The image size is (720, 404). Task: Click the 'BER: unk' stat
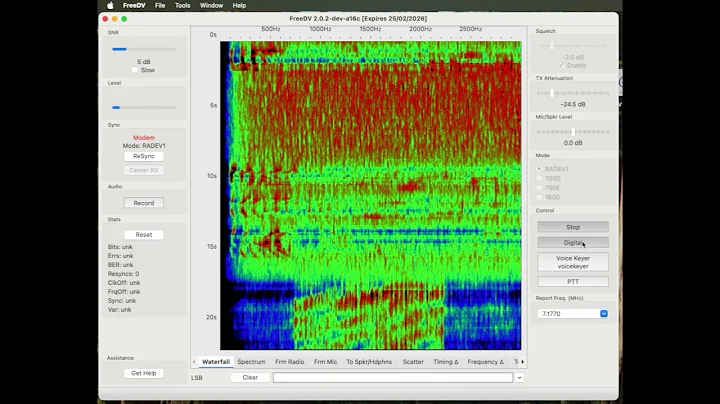[x=121, y=265]
